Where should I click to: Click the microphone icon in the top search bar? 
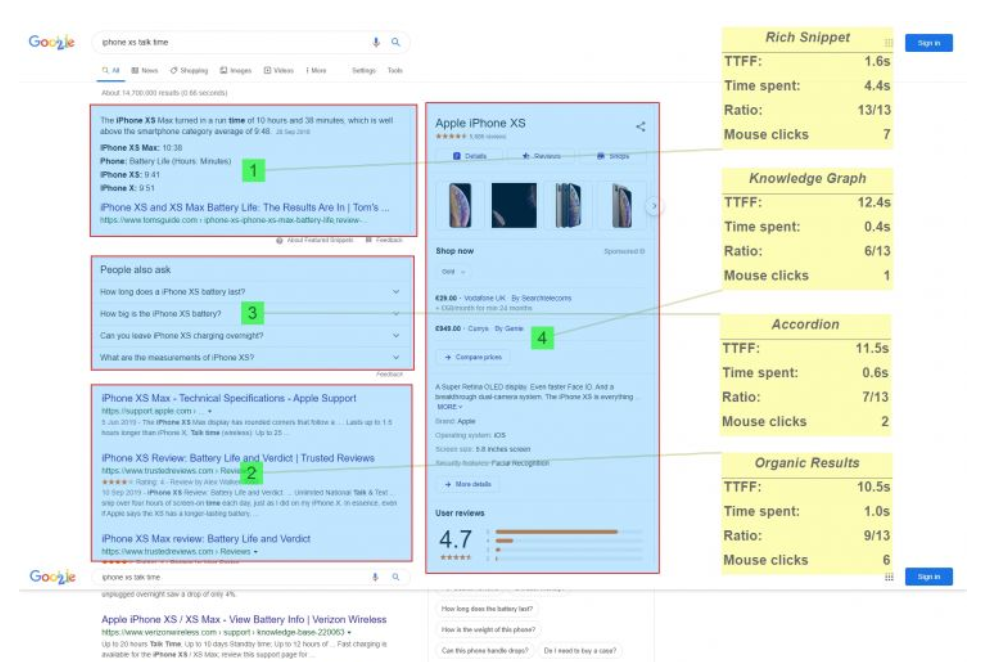(x=376, y=42)
